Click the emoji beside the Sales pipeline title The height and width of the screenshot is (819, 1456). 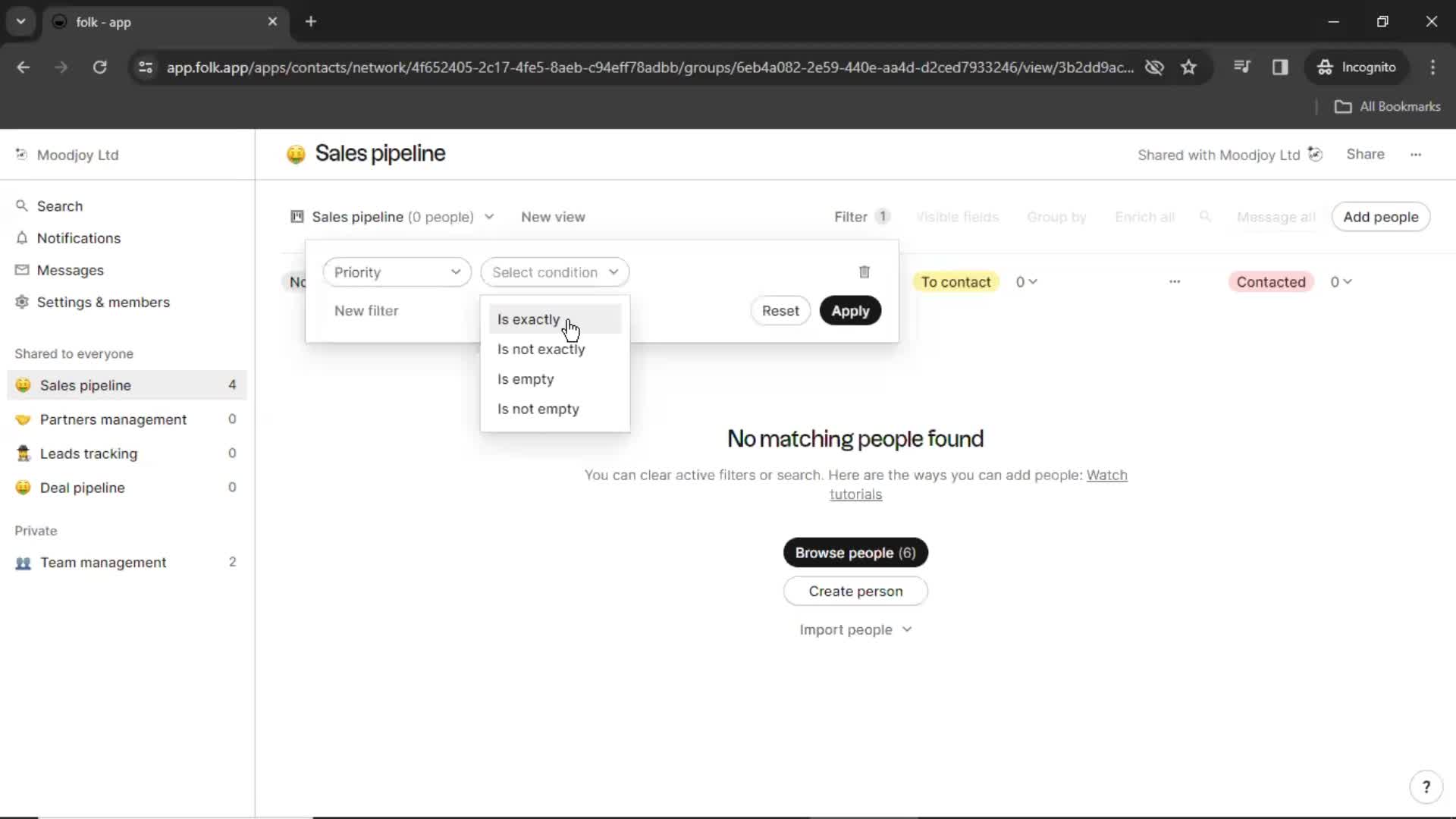click(296, 154)
